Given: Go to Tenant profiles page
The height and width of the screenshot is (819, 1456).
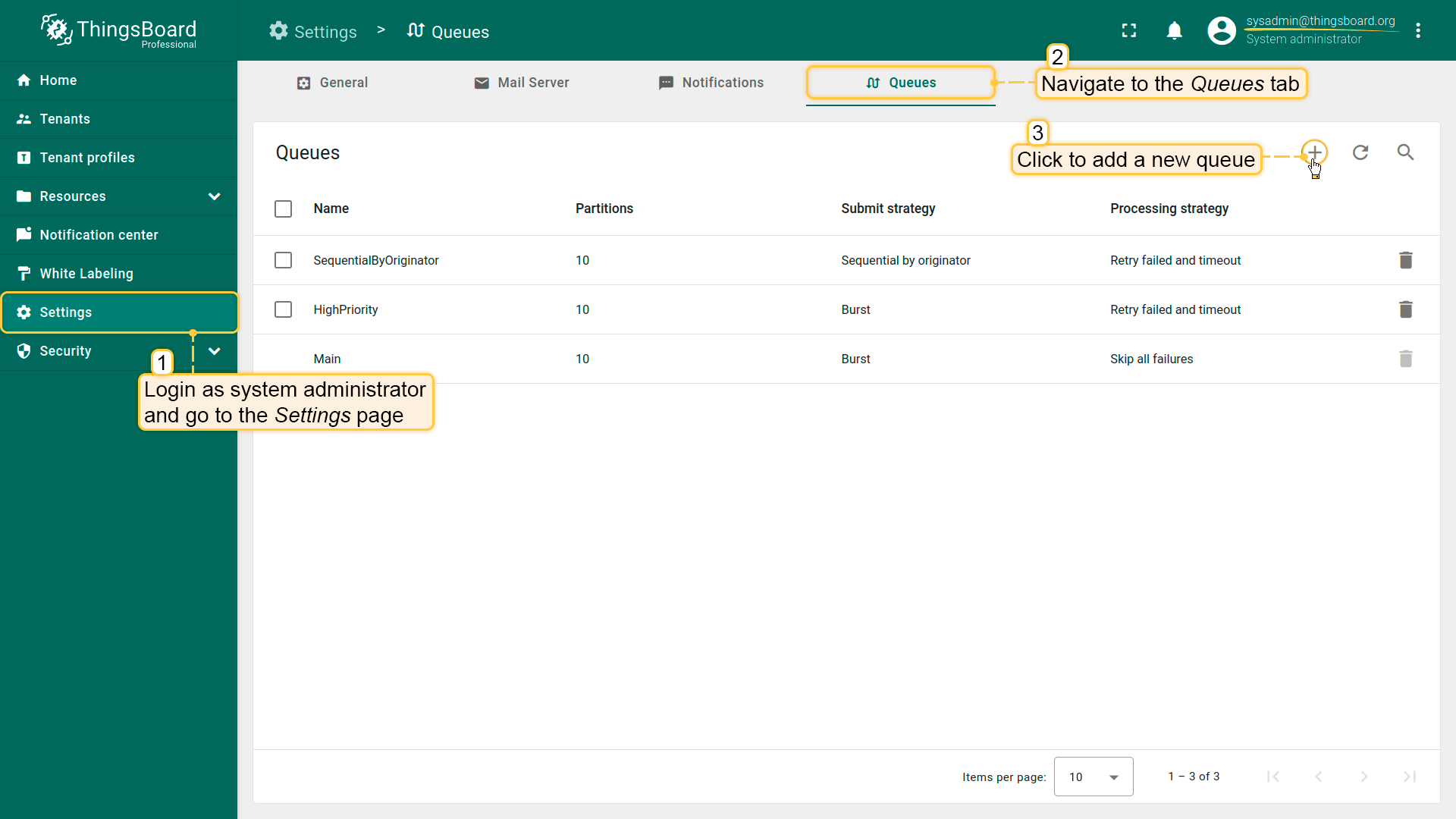Looking at the screenshot, I should click(x=87, y=158).
